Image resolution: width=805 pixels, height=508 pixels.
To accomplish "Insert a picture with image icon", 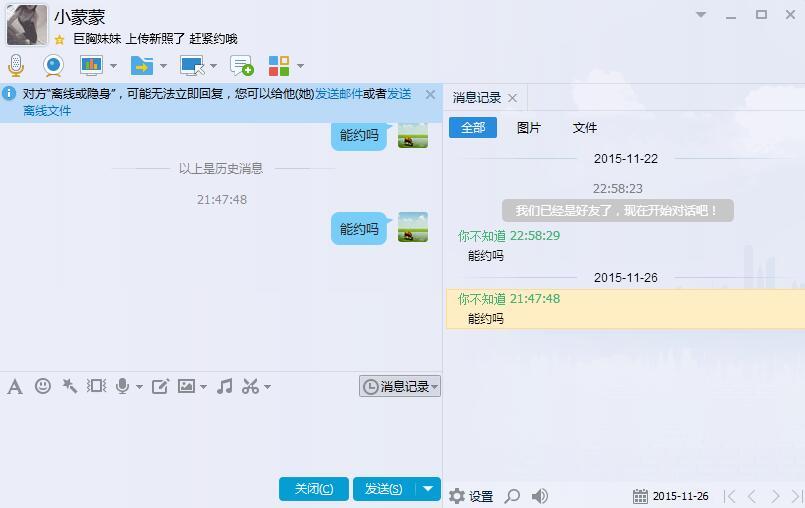I will pos(186,386).
